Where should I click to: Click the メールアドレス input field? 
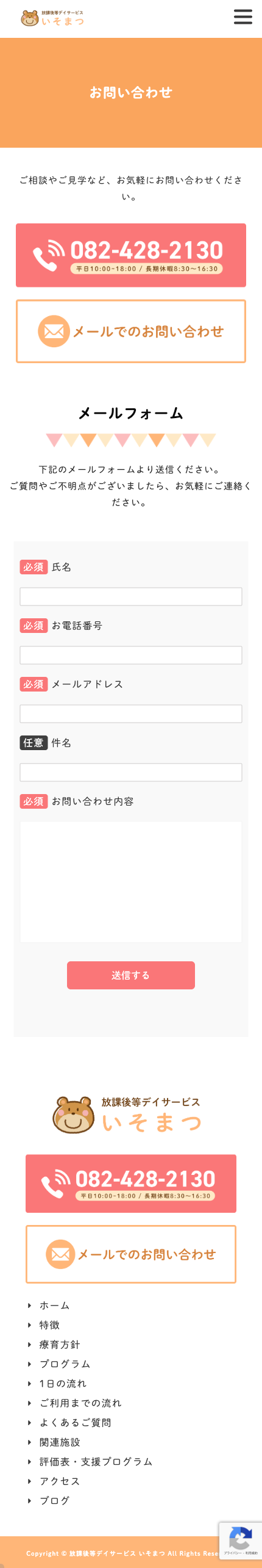pos(131,714)
